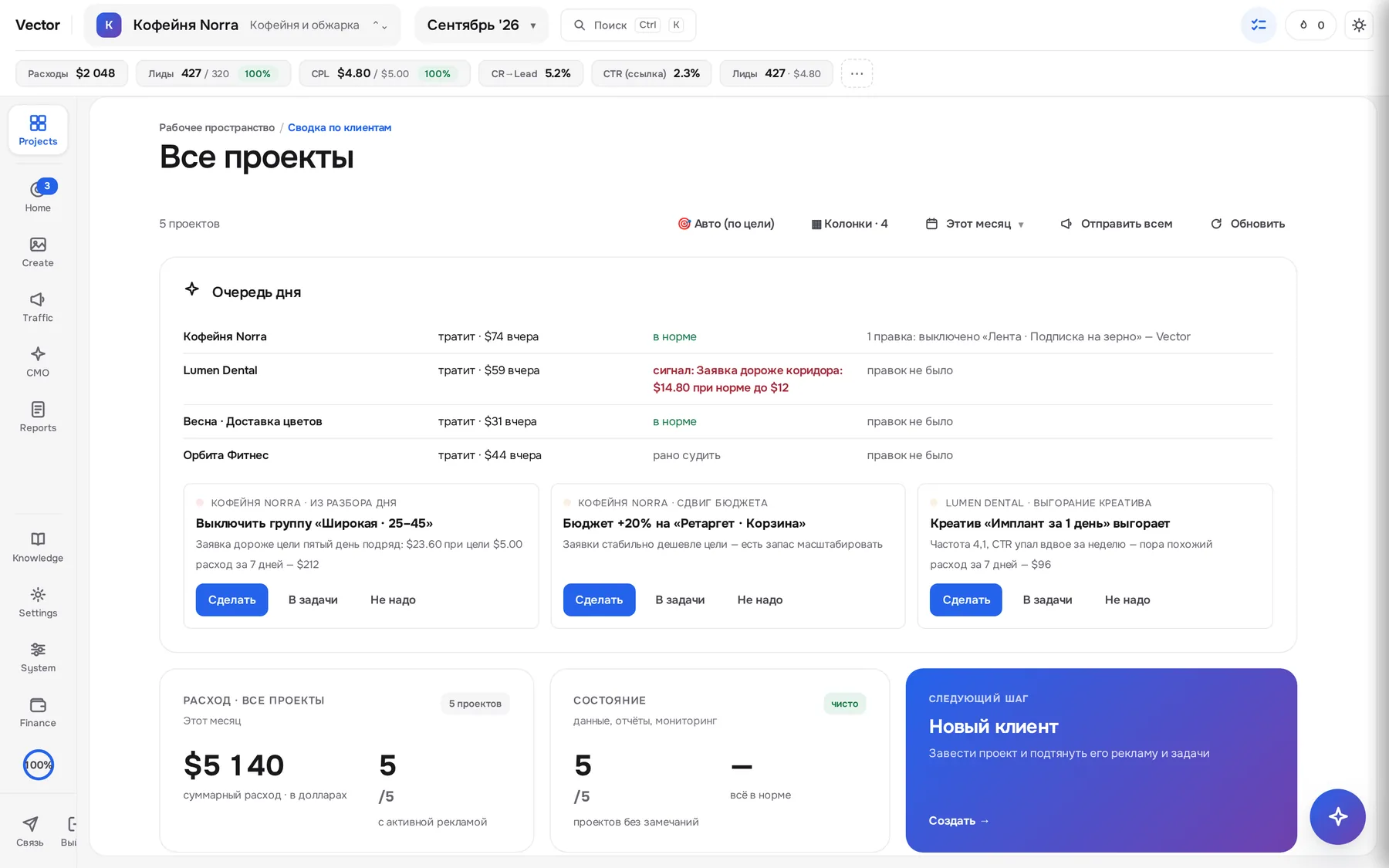Click the Lumen Dental сигнал warning text
This screenshot has height=868, width=1389.
pyautogui.click(x=748, y=379)
